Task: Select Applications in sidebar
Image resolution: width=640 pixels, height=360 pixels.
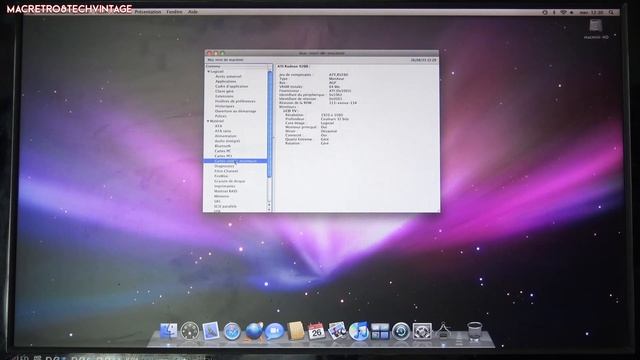Action: [226, 81]
